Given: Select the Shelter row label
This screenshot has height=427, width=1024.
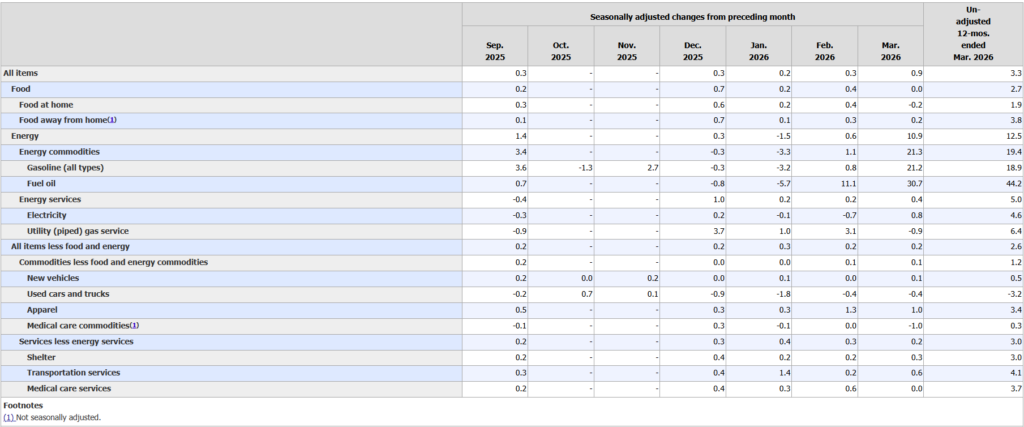Looking at the screenshot, I should click(x=41, y=357).
